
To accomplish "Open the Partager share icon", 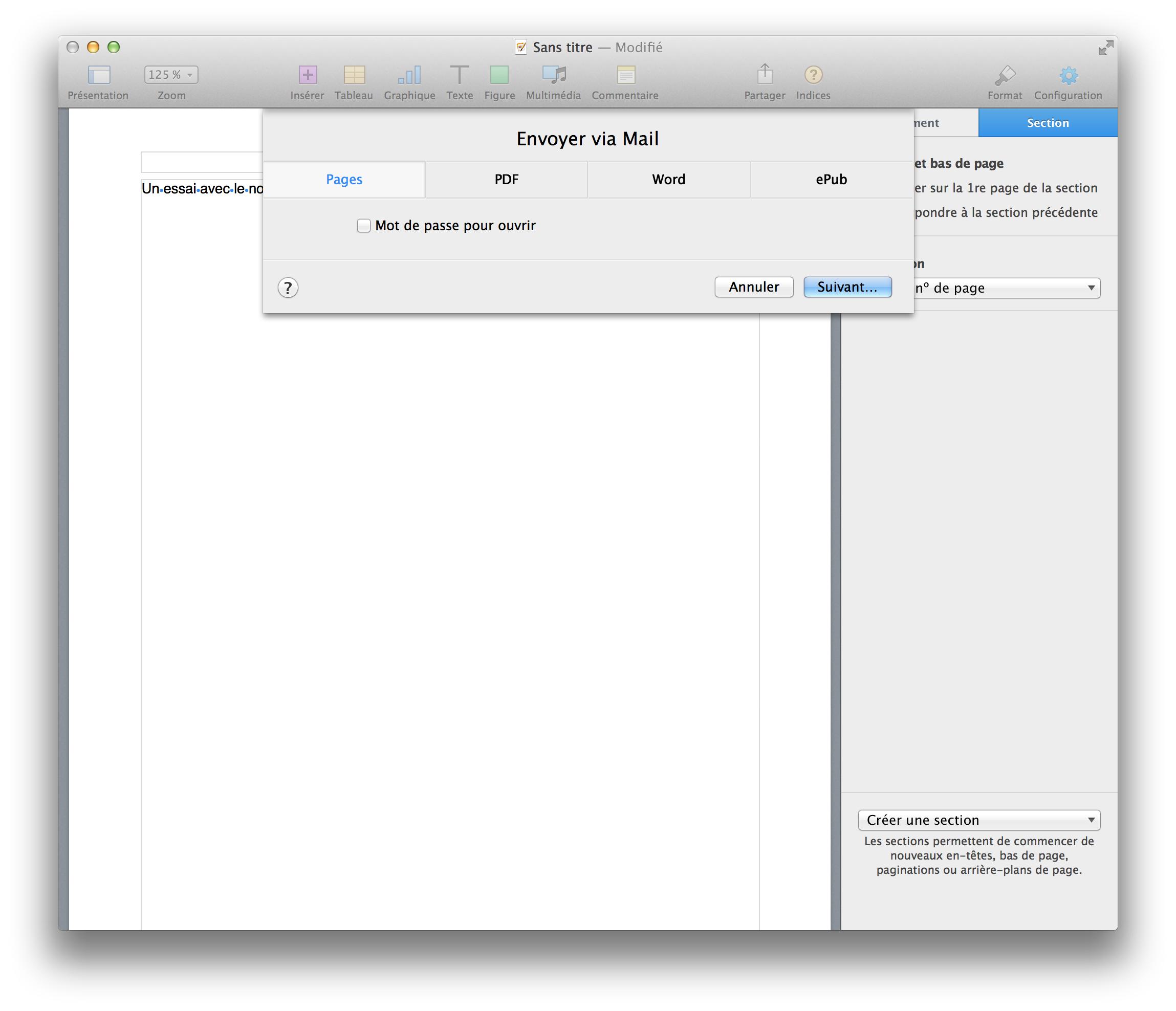I will coord(765,74).
